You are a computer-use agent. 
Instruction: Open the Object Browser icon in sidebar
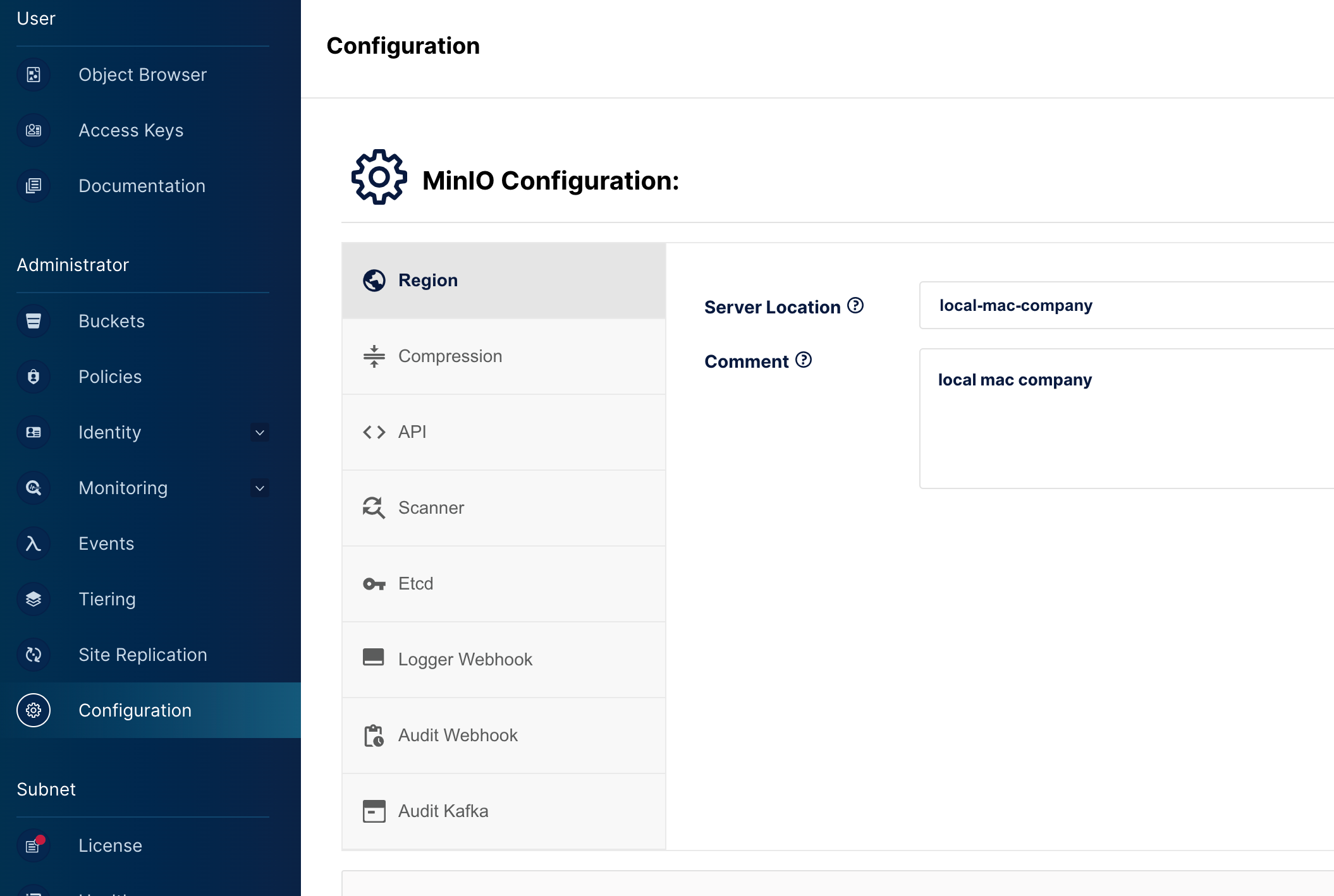coord(34,75)
